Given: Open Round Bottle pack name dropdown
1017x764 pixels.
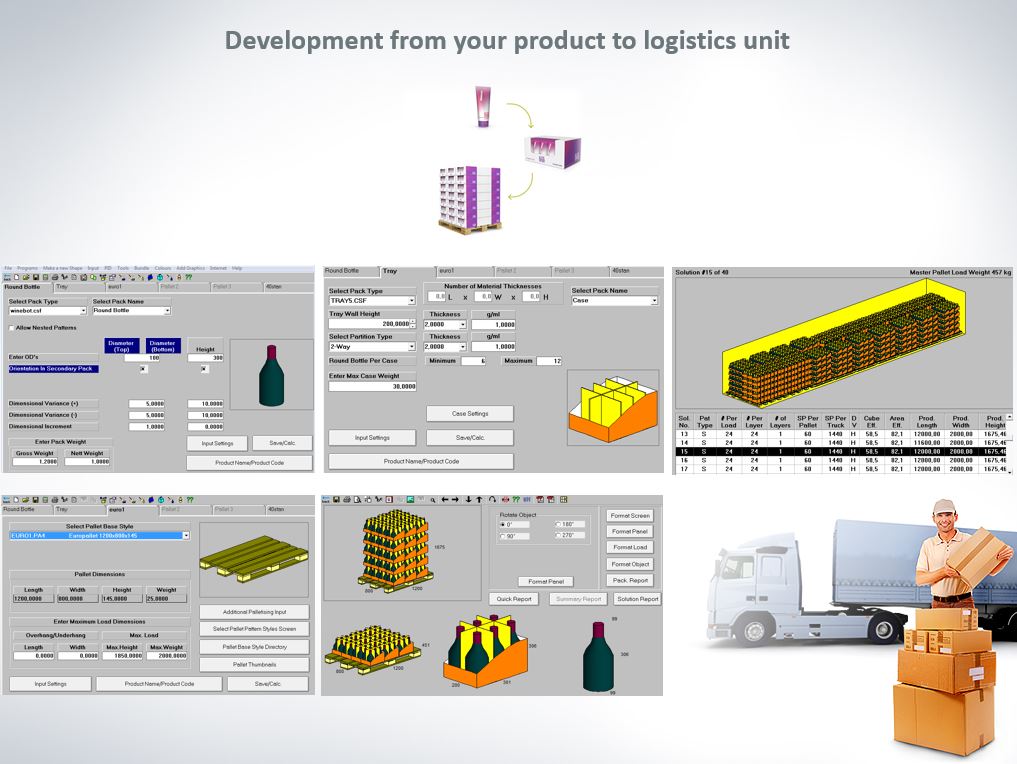Looking at the screenshot, I should click(167, 311).
